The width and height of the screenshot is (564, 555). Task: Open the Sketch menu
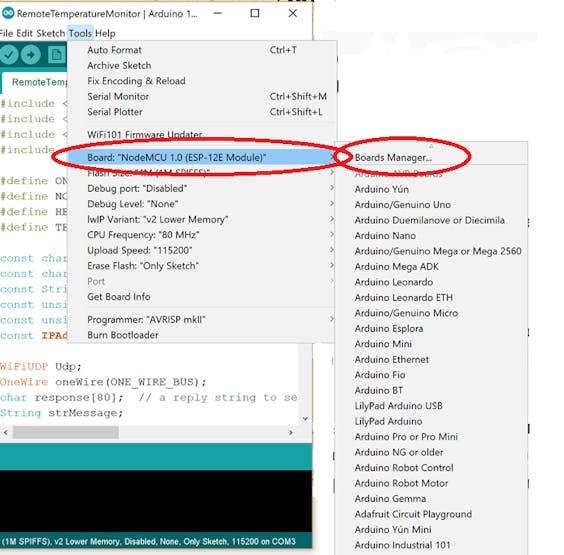(x=50, y=33)
